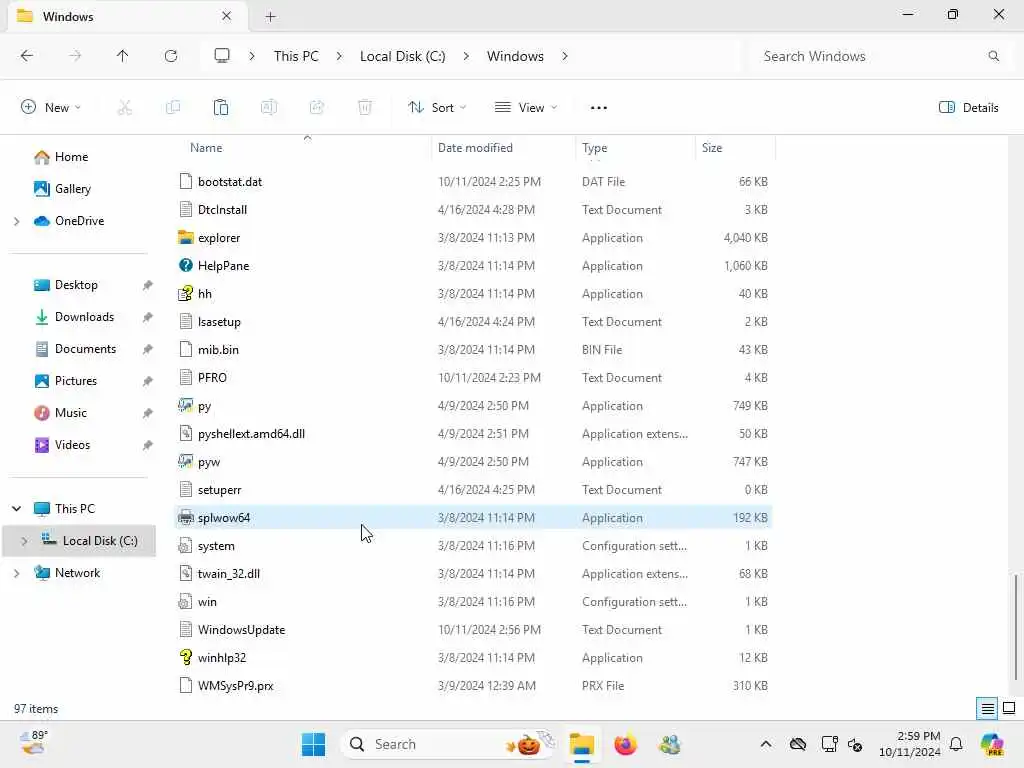Image resolution: width=1024 pixels, height=768 pixels.
Task: Go back with the left arrow
Action: 27,56
